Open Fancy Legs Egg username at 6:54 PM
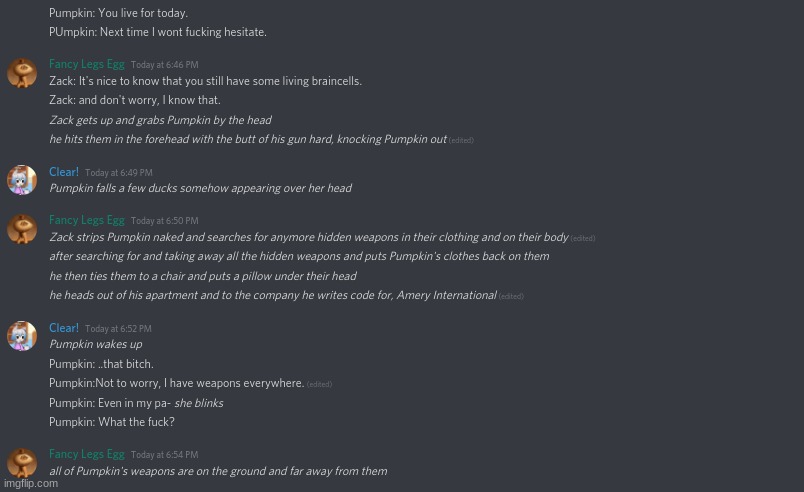The height and width of the screenshot is (492, 804). (87, 454)
